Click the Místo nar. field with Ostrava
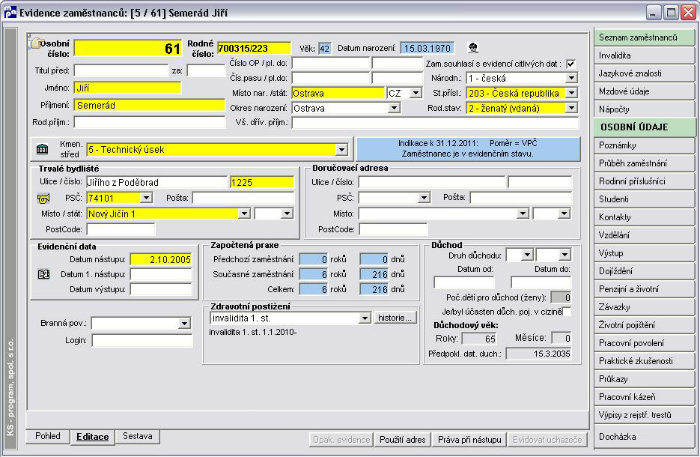 [x=338, y=93]
